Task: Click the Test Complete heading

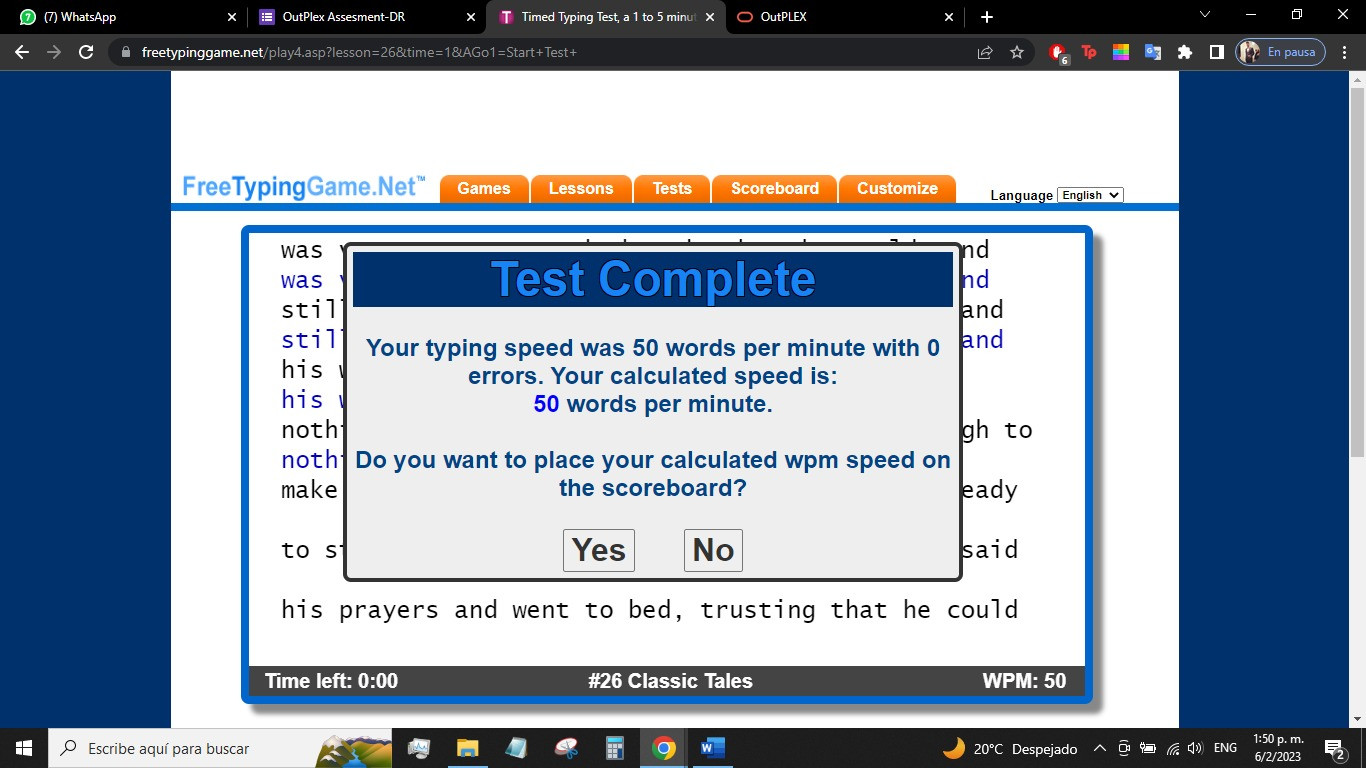Action: tap(652, 279)
